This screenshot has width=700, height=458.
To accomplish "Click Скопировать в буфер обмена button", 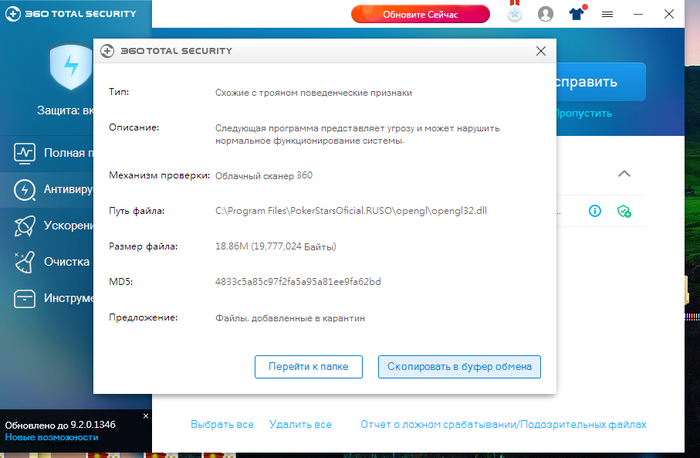I will coord(459,366).
